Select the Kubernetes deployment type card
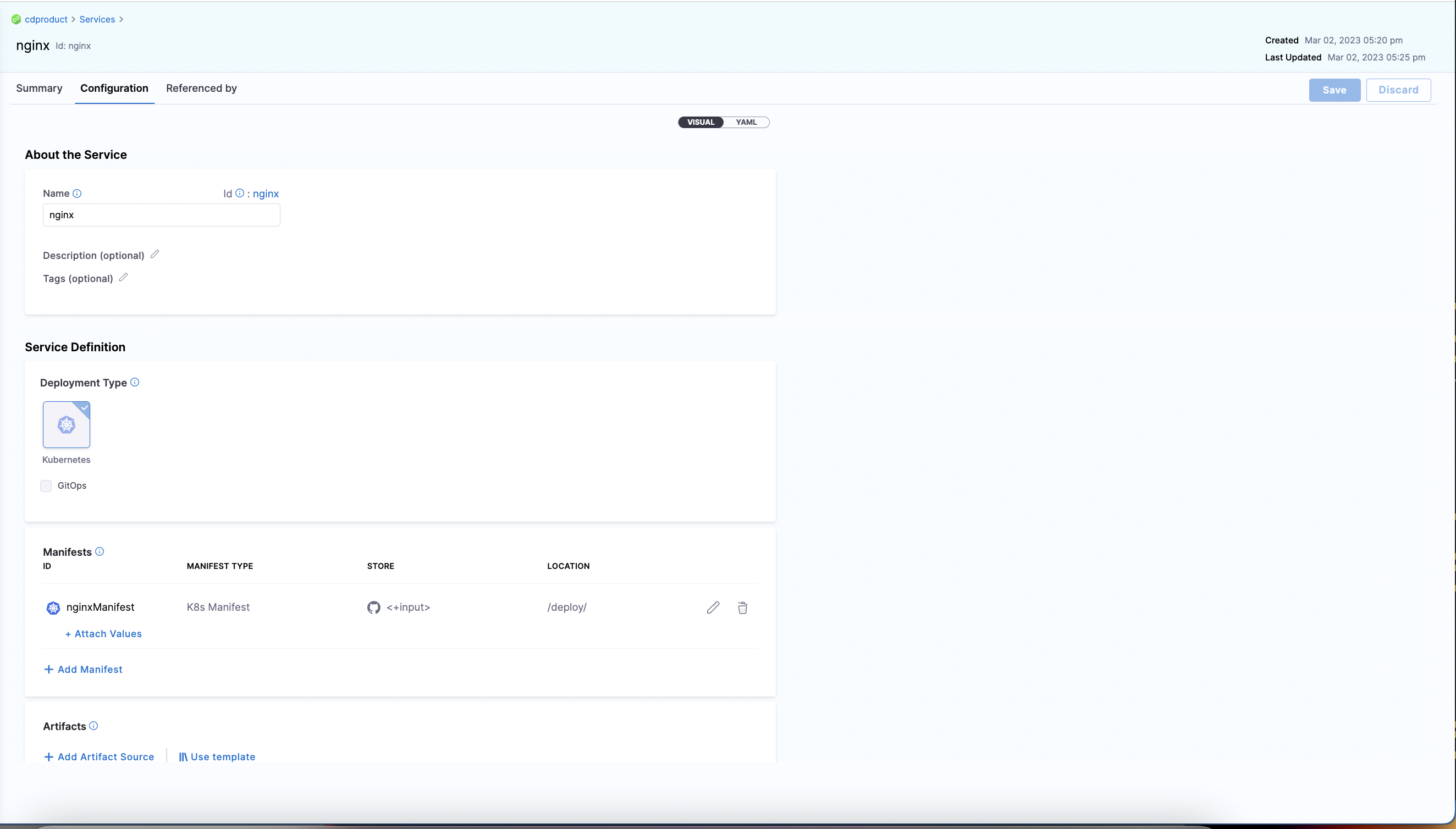 point(67,425)
